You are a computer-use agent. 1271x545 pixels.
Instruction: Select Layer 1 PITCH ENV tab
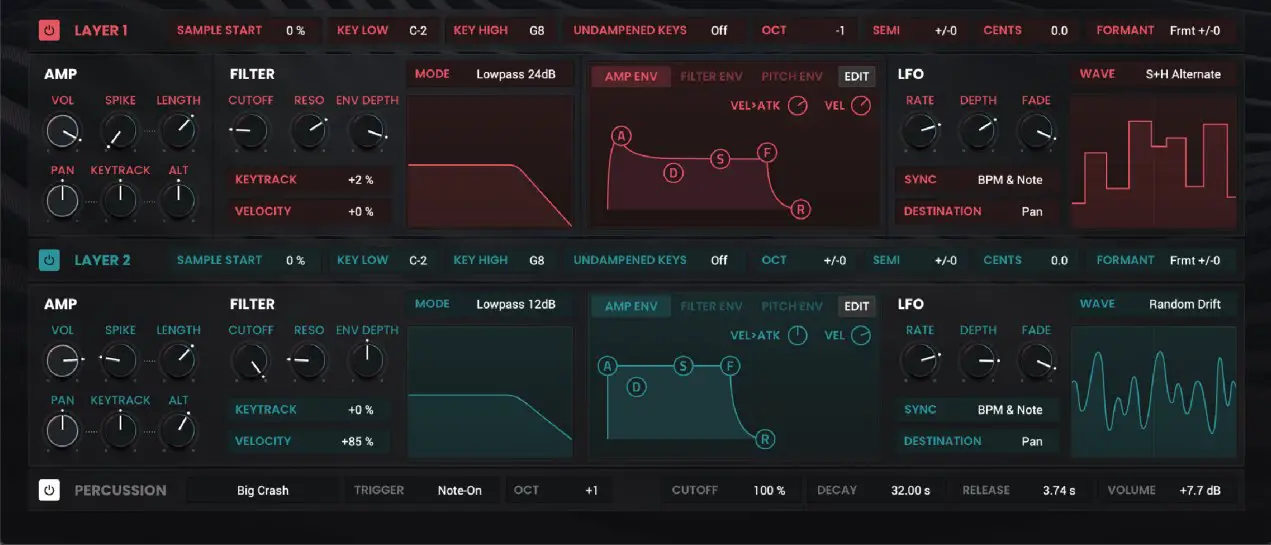click(x=792, y=77)
